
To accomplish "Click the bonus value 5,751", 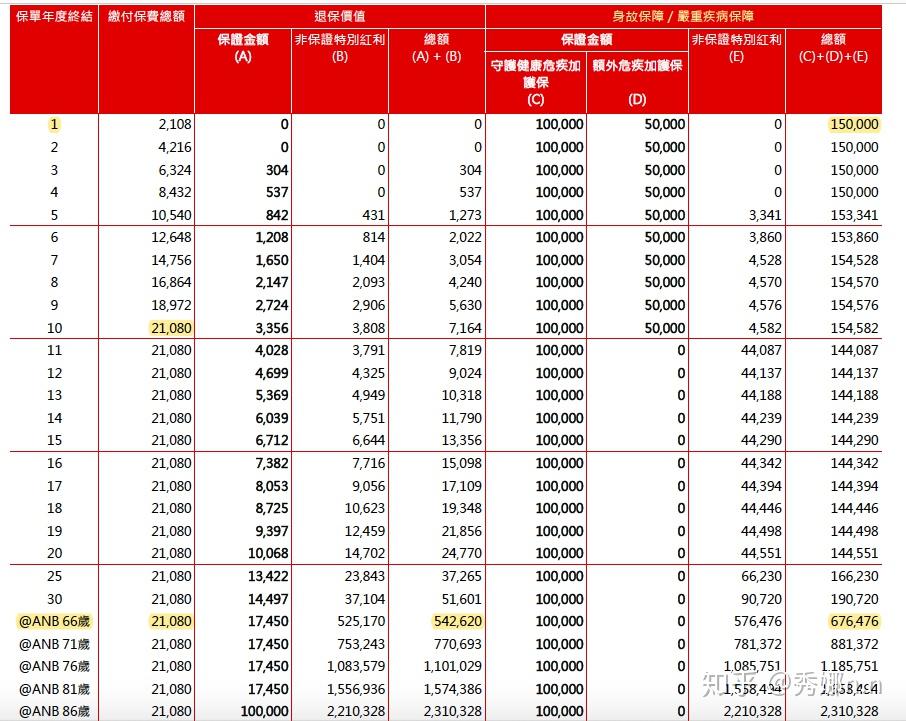I will [x=369, y=418].
